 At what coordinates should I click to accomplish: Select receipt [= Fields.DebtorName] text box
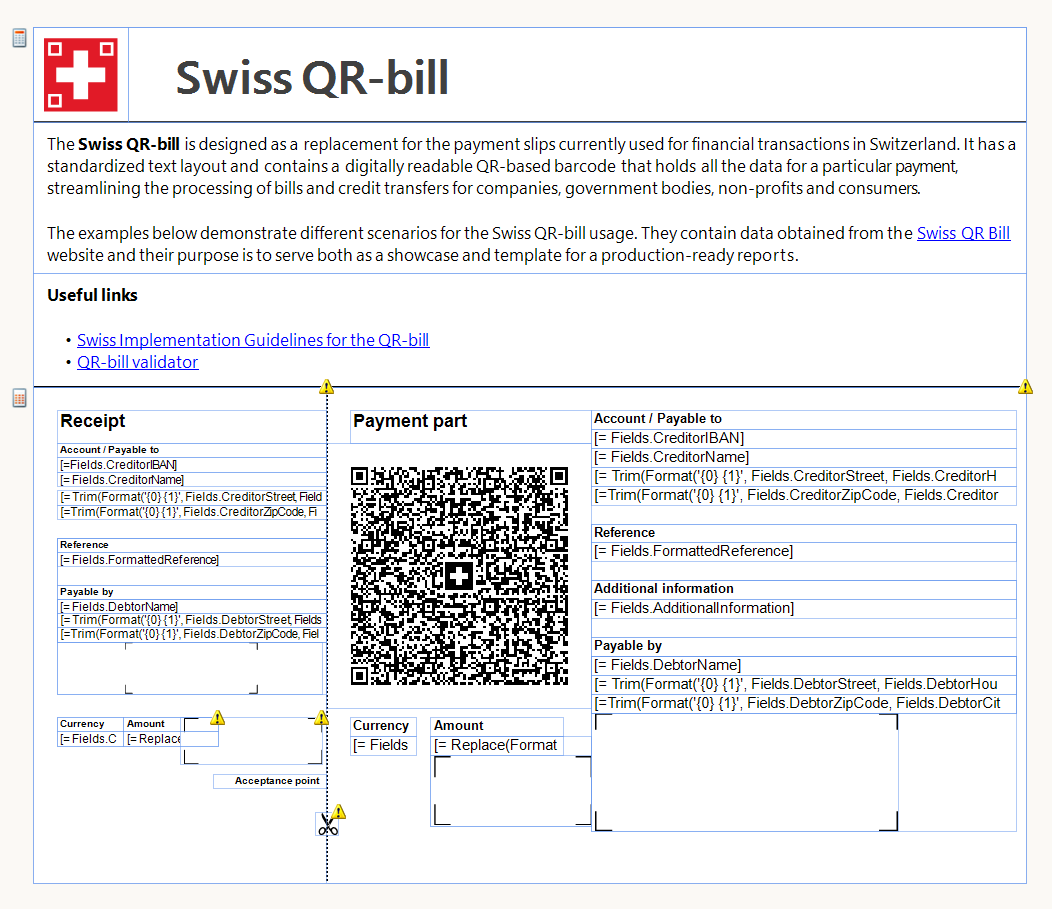tap(192, 606)
